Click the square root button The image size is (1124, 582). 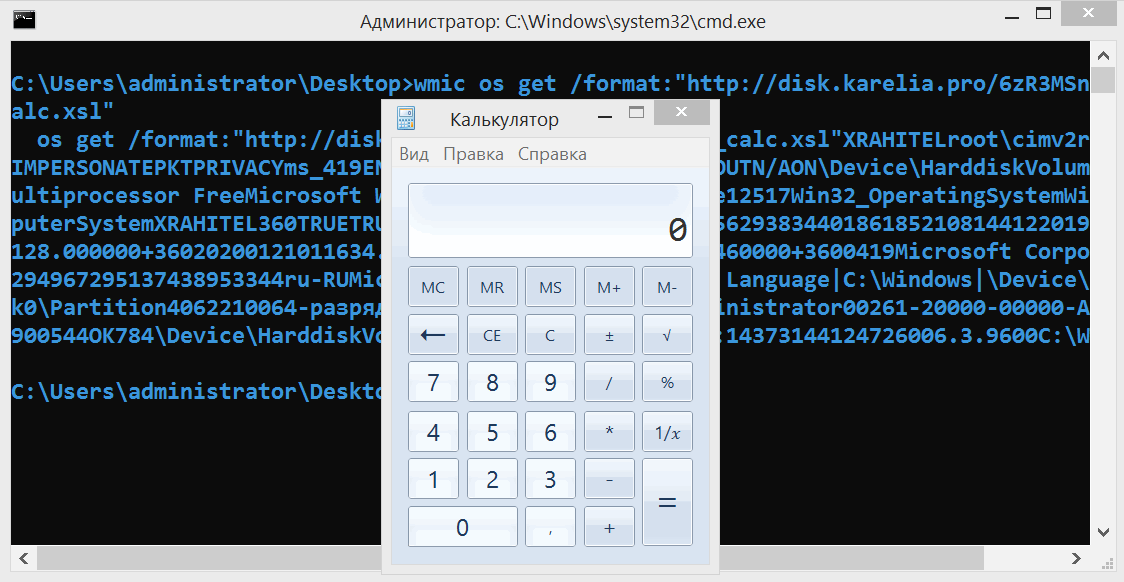pyautogui.click(x=667, y=334)
